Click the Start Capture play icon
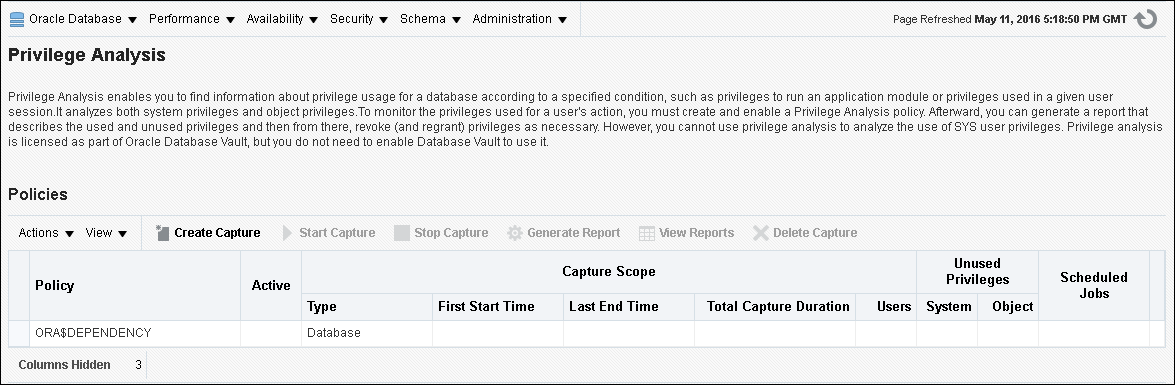Viewport: 1175px width, 385px height. [288, 233]
